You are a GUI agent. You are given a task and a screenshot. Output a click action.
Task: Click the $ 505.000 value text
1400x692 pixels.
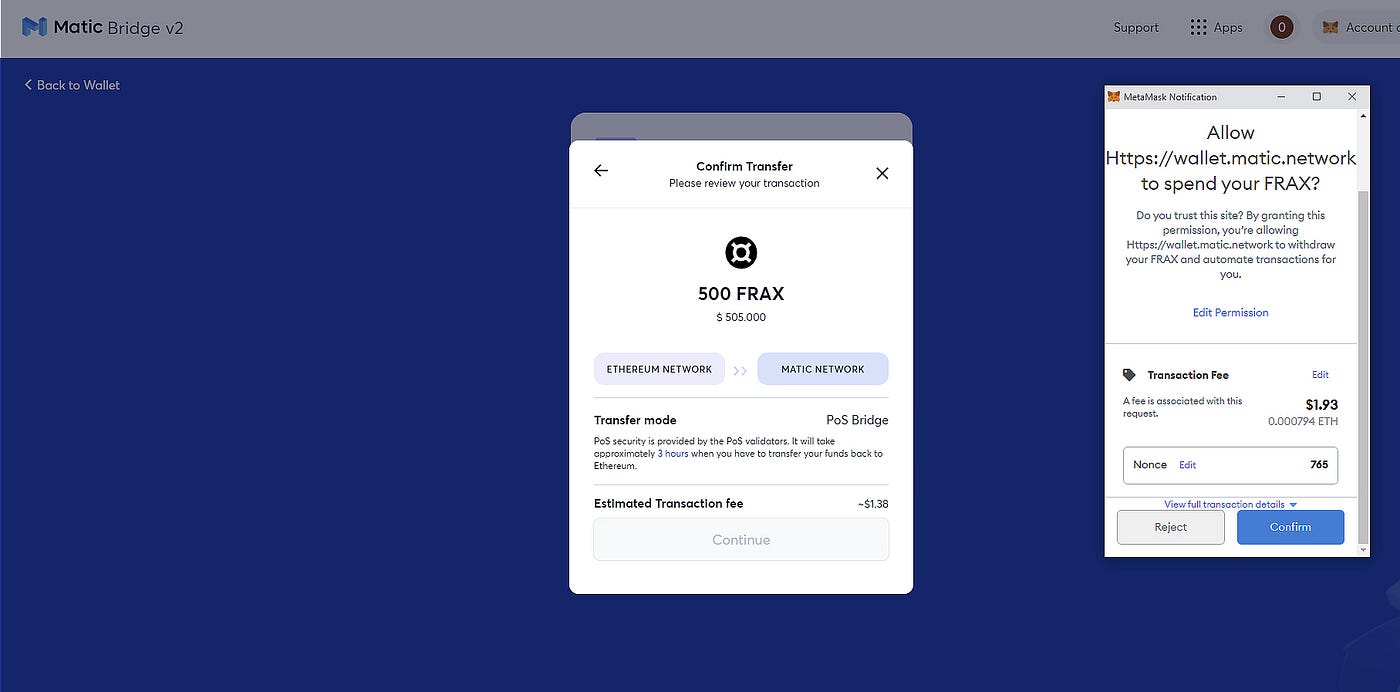pos(741,317)
